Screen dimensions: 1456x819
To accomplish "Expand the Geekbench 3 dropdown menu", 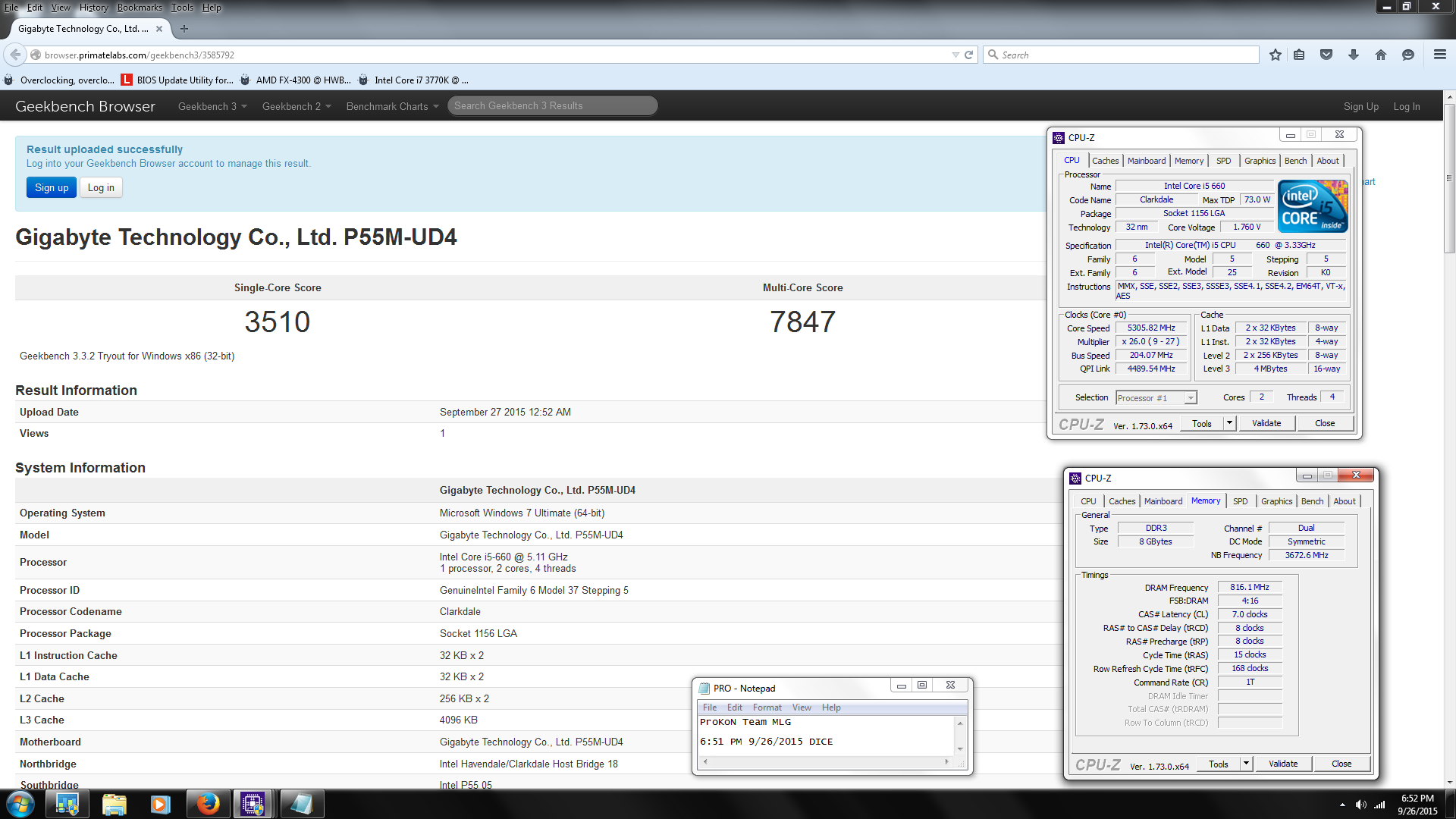I will pyautogui.click(x=212, y=106).
